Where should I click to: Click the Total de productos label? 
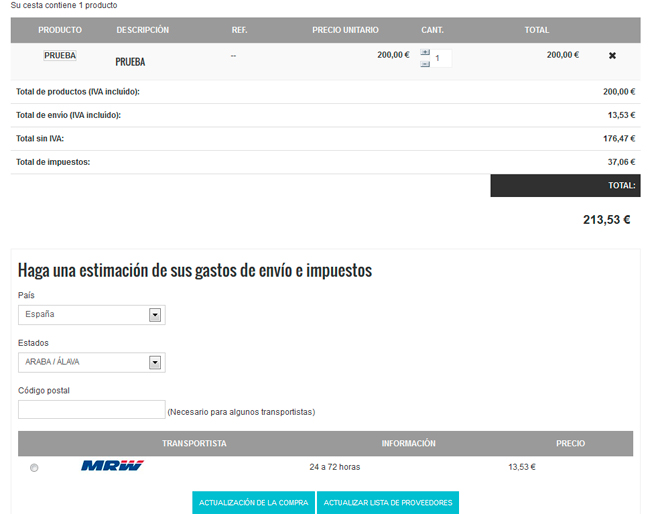click(x=78, y=92)
